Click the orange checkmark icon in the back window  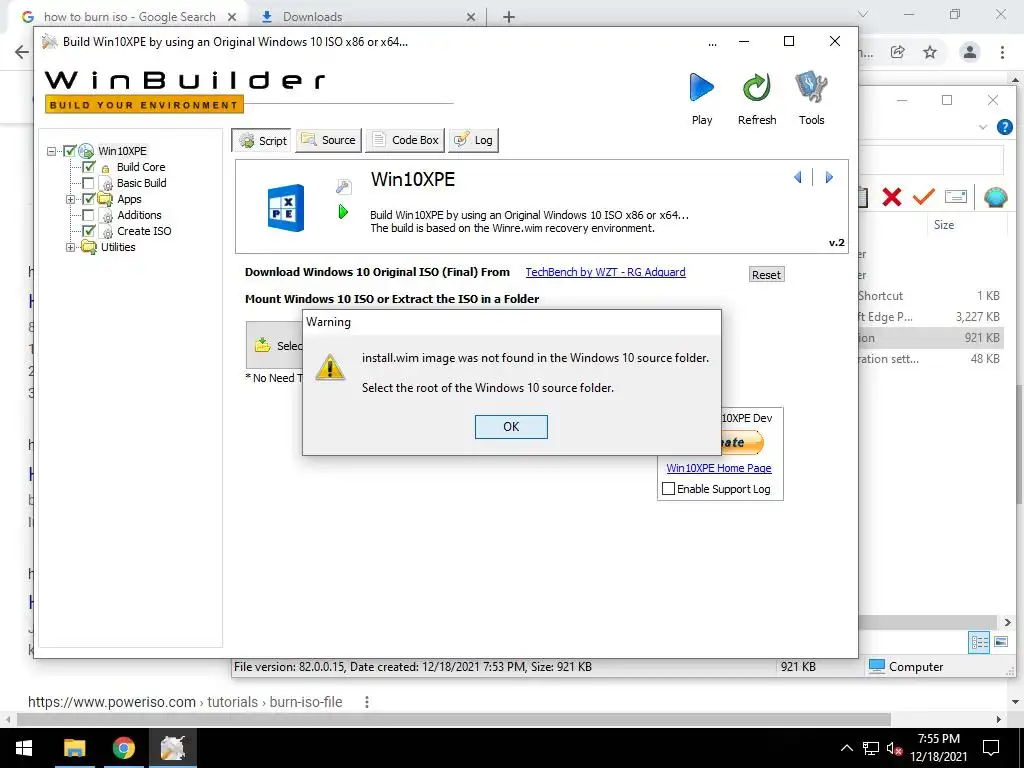(x=923, y=196)
